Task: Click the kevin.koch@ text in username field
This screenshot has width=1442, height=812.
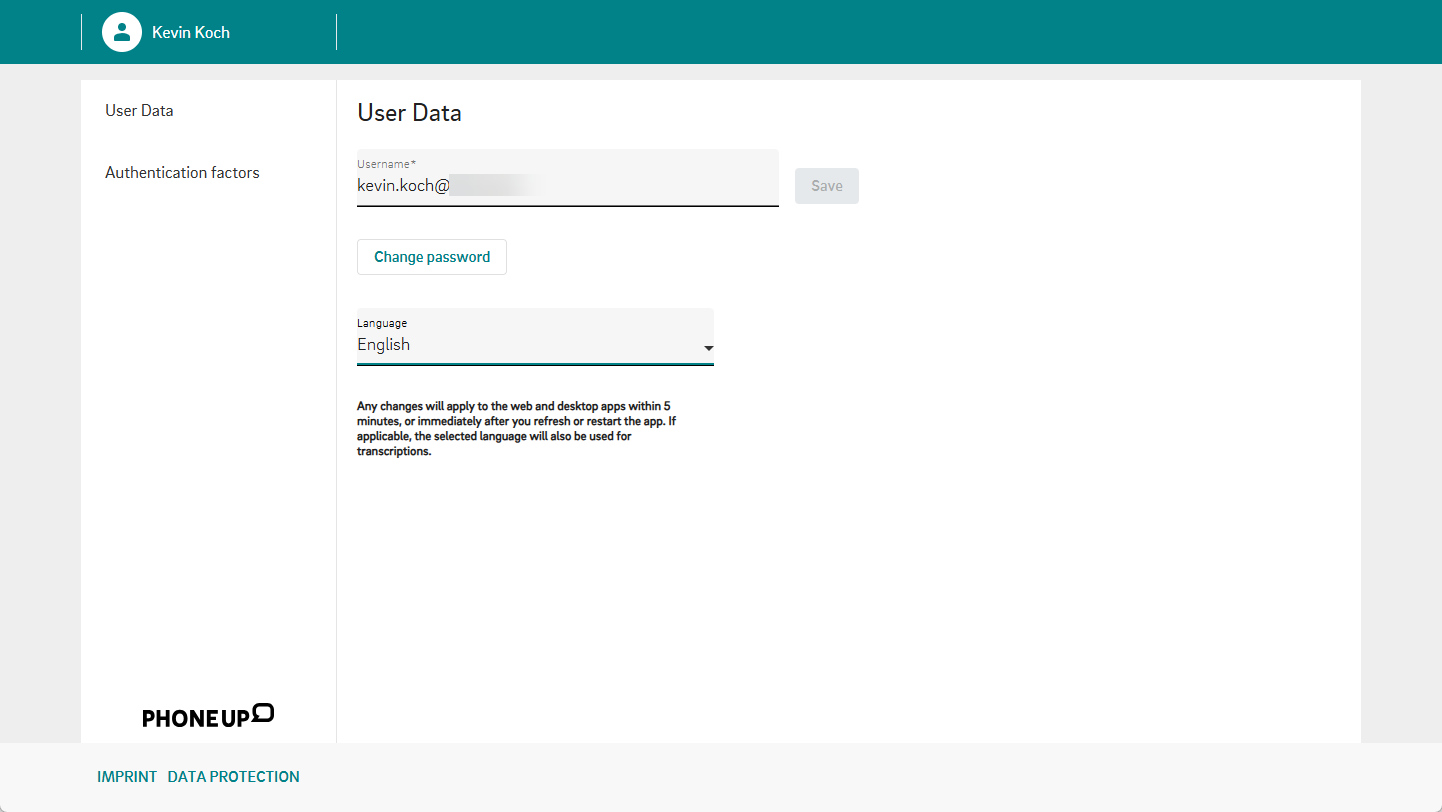Action: [402, 186]
